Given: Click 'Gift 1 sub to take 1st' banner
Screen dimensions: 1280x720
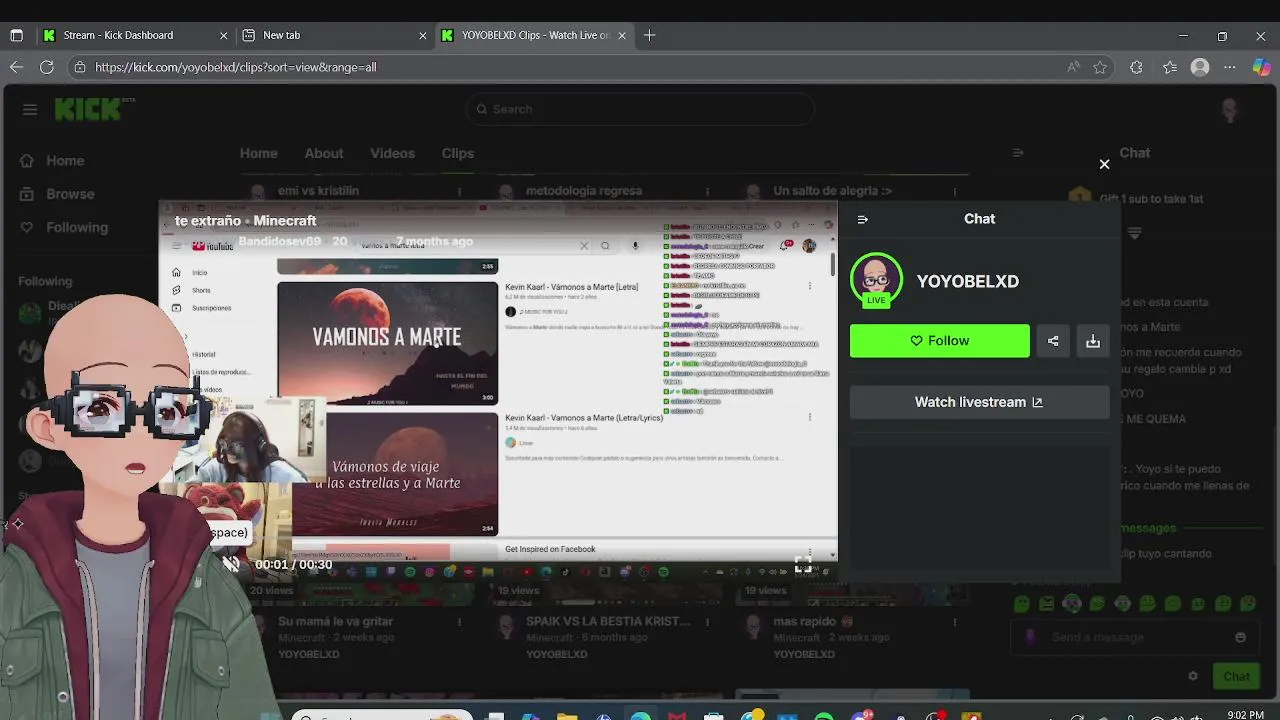Looking at the screenshot, I should pyautogui.click(x=1150, y=199).
